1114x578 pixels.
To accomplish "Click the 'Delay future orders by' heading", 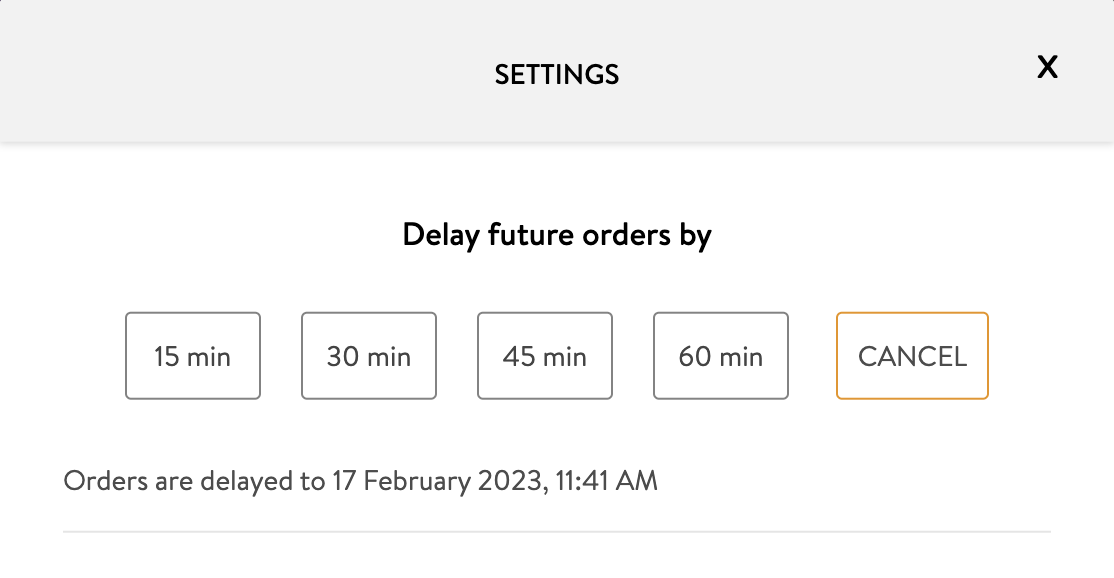I will tap(557, 235).
